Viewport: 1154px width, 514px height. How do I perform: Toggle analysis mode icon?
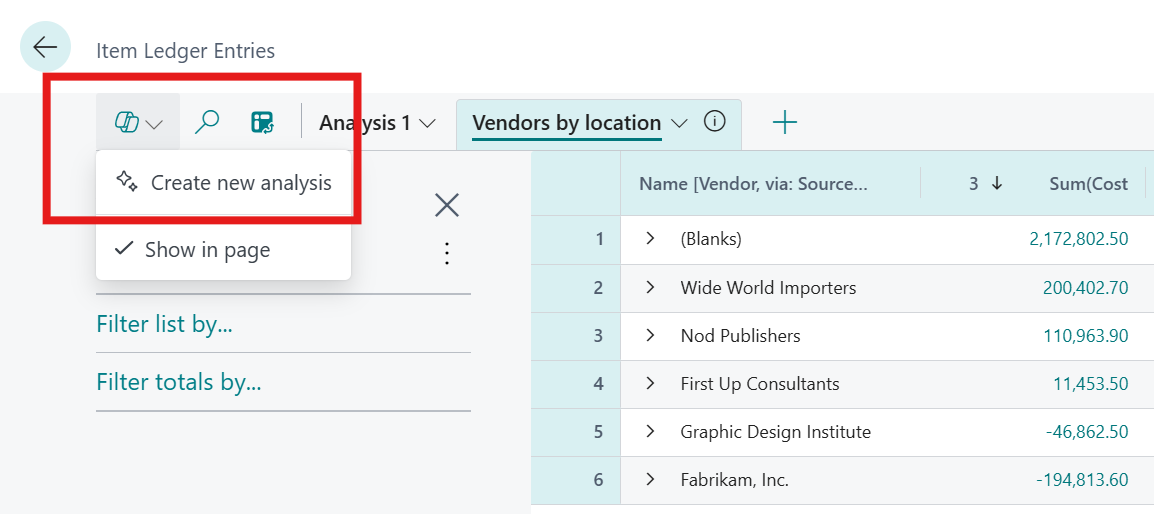coord(263,122)
